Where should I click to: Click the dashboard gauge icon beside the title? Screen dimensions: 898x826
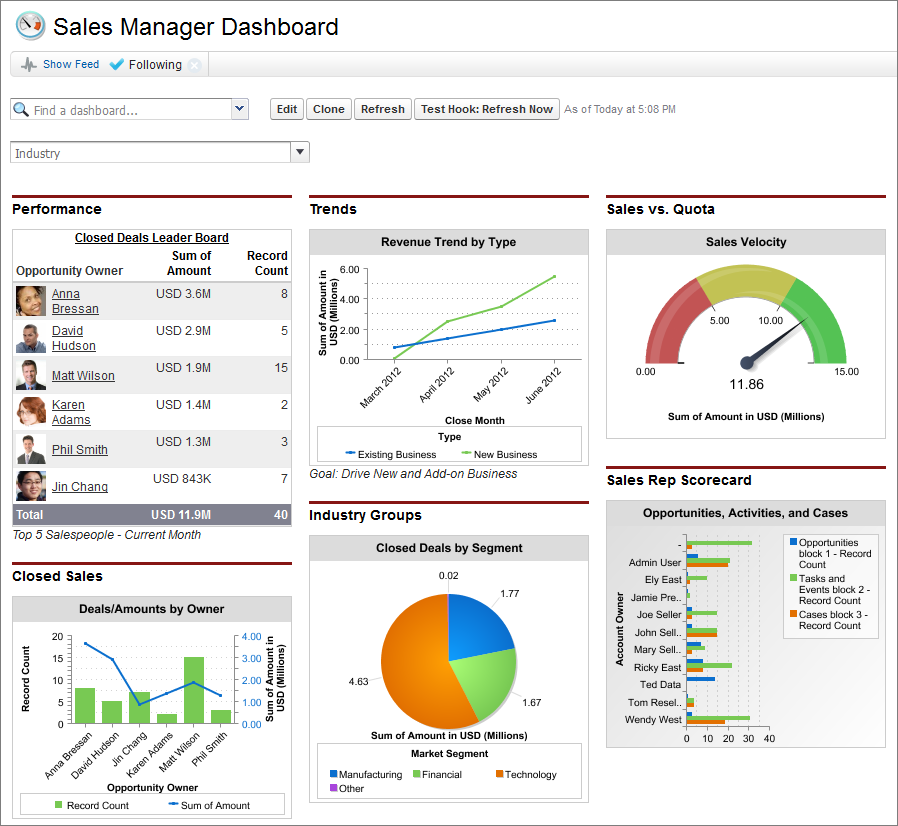[x=30, y=26]
